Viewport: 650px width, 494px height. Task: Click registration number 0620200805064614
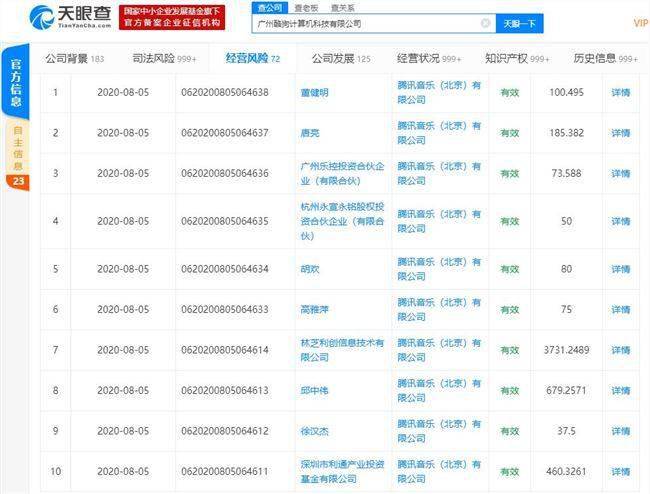(225, 350)
